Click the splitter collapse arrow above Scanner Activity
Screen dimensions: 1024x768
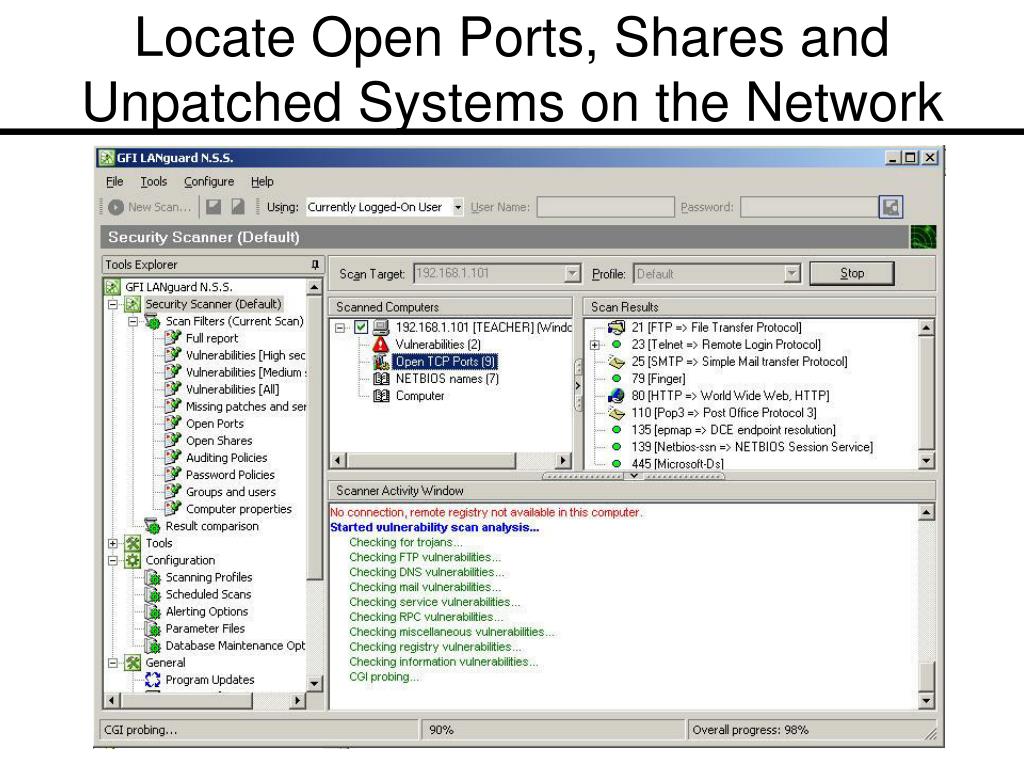click(633, 476)
